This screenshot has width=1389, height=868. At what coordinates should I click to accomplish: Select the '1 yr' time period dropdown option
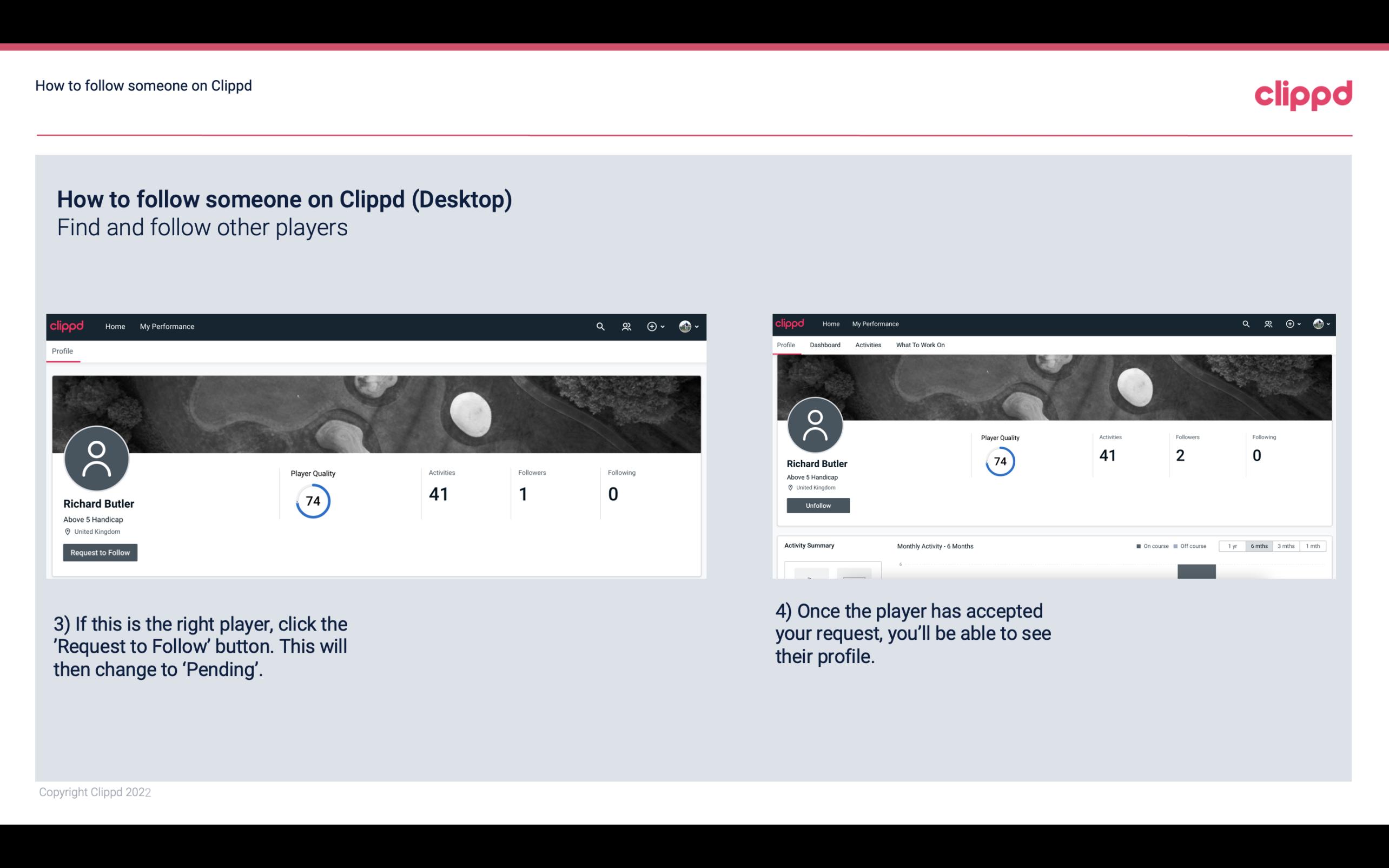[x=1232, y=546]
